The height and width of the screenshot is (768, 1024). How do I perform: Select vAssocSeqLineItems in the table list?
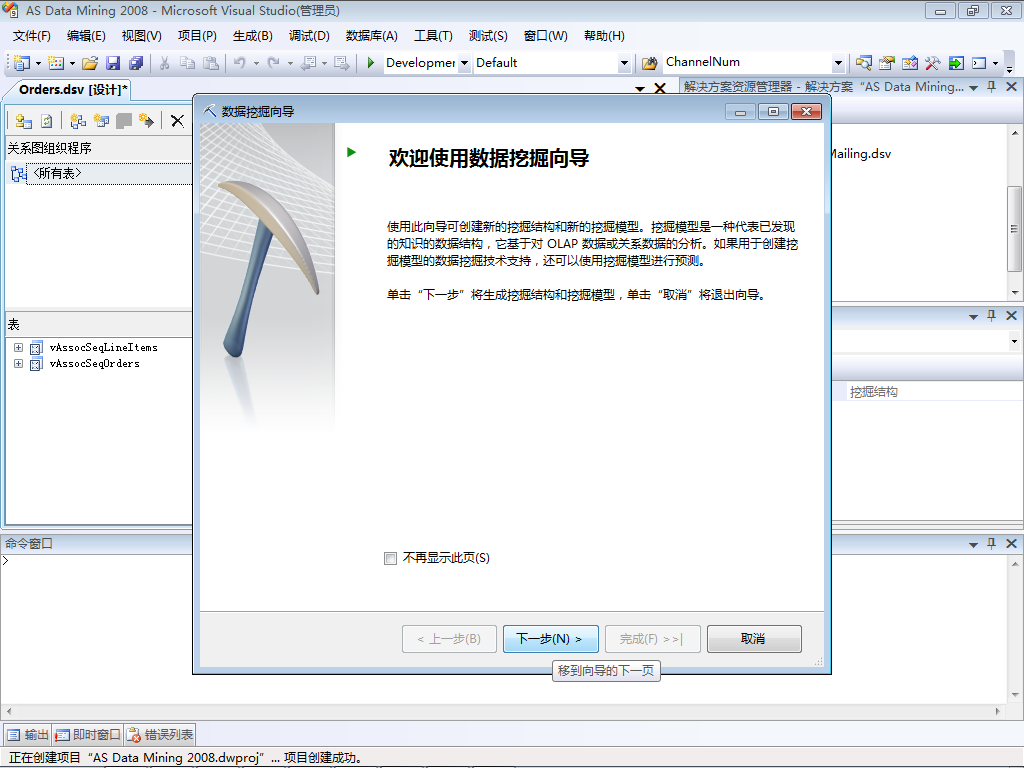[103, 347]
